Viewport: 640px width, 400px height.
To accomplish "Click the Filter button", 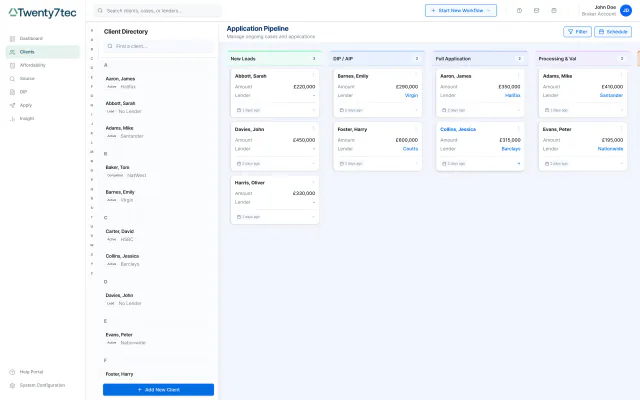I will tap(577, 32).
